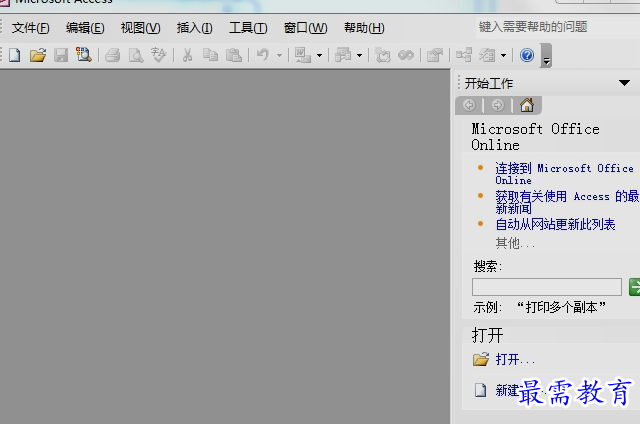
Task: Click the blank page icon beside 新建
Action: click(480, 390)
